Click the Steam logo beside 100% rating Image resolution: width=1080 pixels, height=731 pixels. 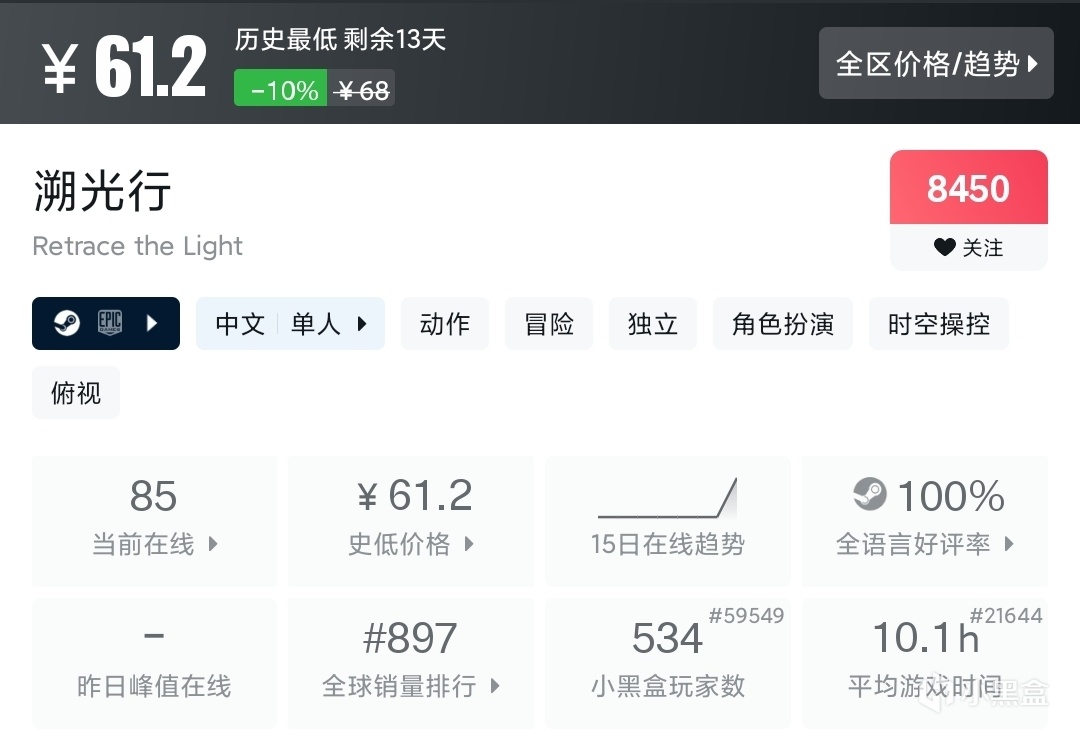point(870,494)
